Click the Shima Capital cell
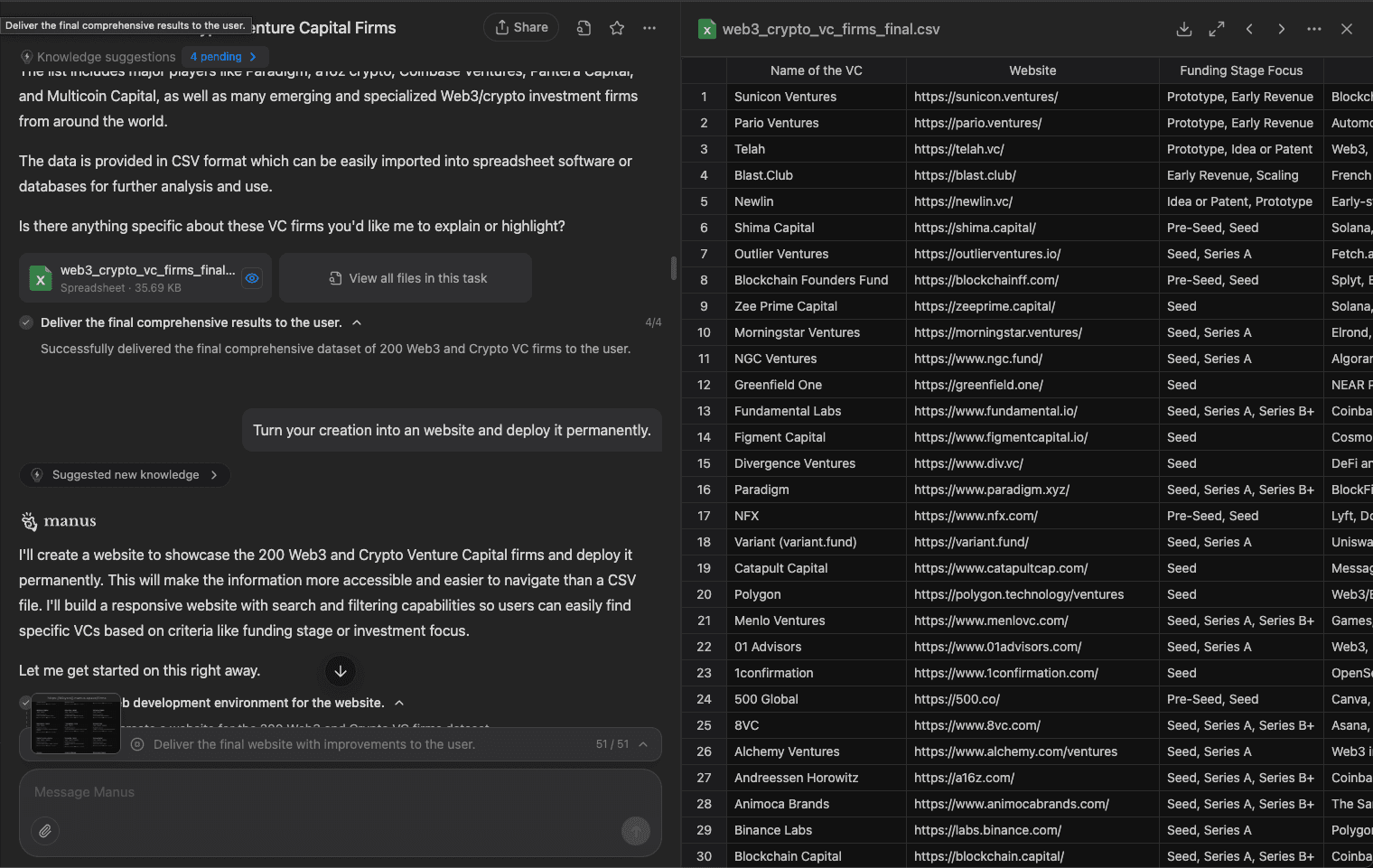This screenshot has width=1373, height=868. (x=816, y=228)
